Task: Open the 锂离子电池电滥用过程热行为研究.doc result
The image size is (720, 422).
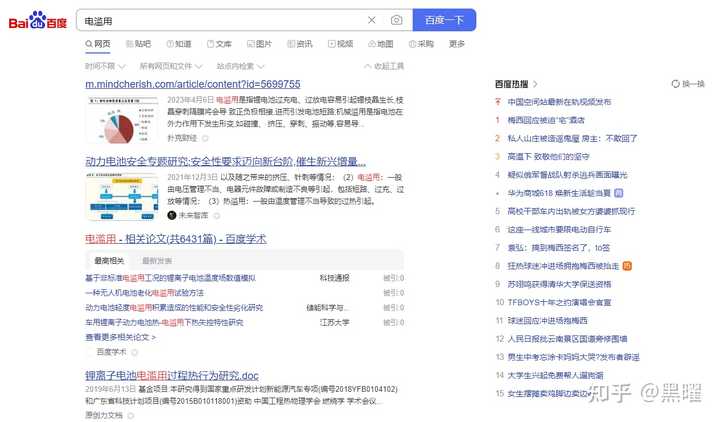Action: pos(172,376)
